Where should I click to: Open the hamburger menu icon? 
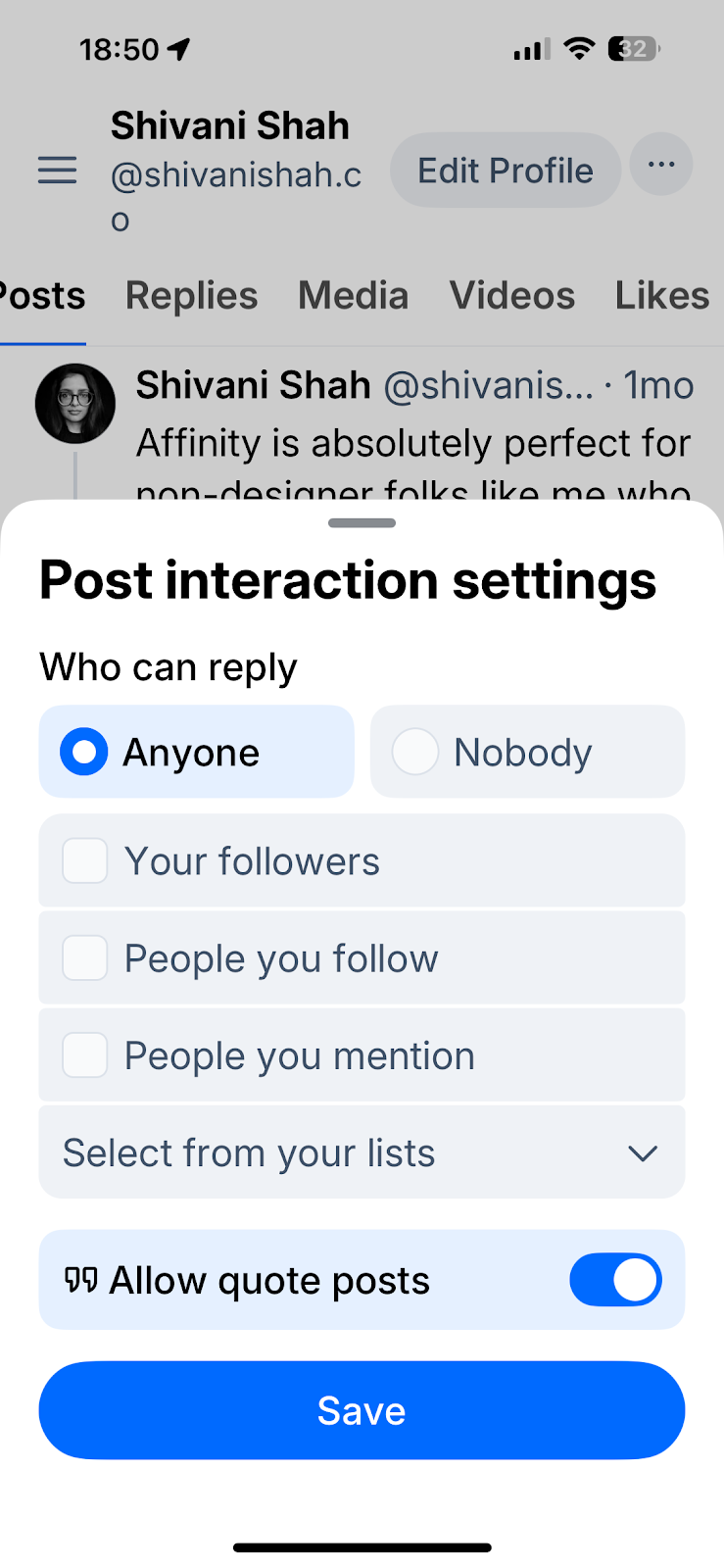[x=57, y=171]
